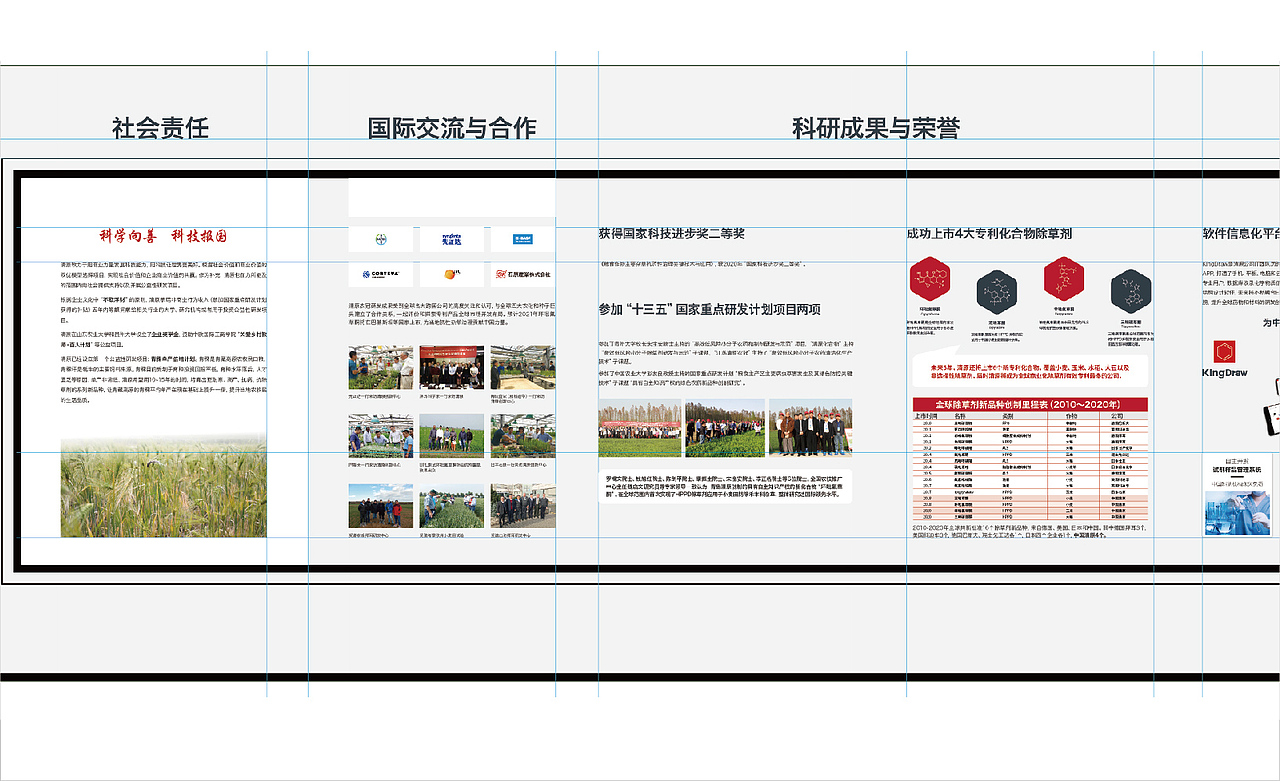Screen dimensions: 1280x781
Task: Select the orange UPL logo tile
Action: (451, 274)
